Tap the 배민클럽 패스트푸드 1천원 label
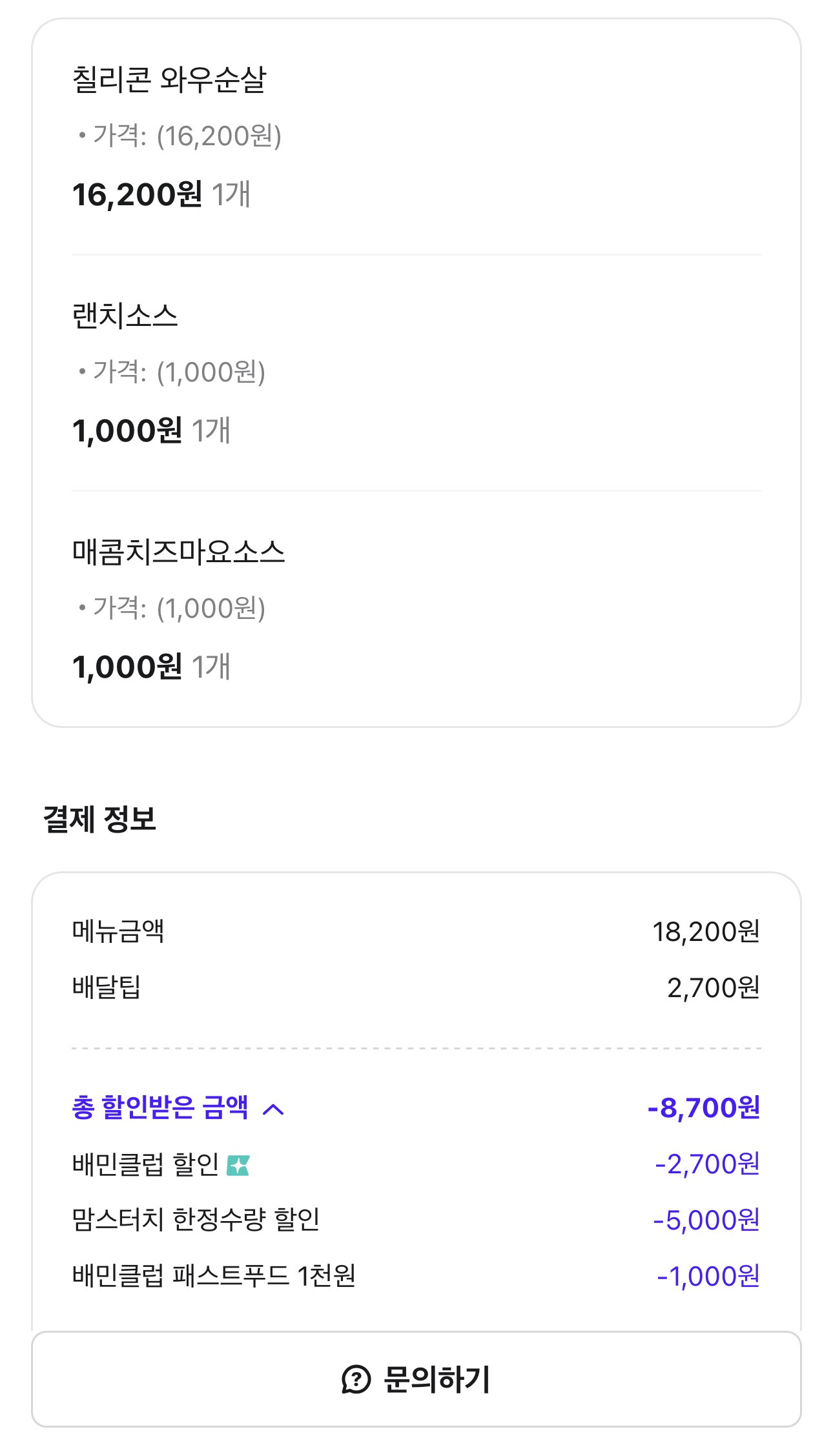The height and width of the screenshot is (1456, 833). [x=214, y=1276]
